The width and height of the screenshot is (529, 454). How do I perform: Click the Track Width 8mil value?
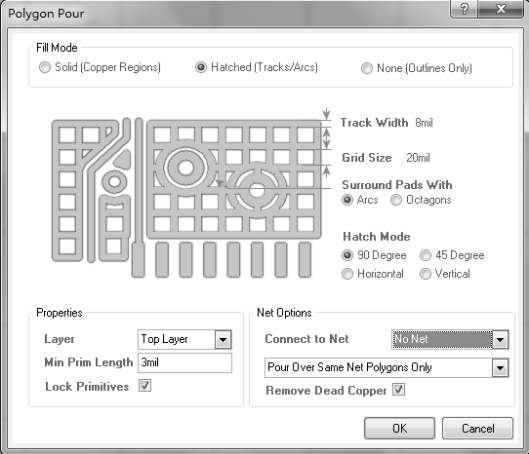424,123
